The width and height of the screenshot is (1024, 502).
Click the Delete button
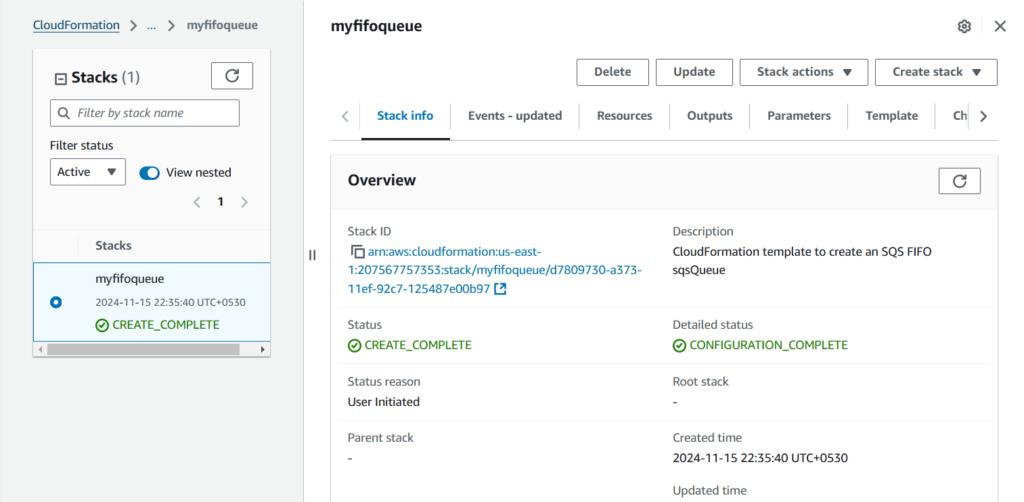click(612, 72)
